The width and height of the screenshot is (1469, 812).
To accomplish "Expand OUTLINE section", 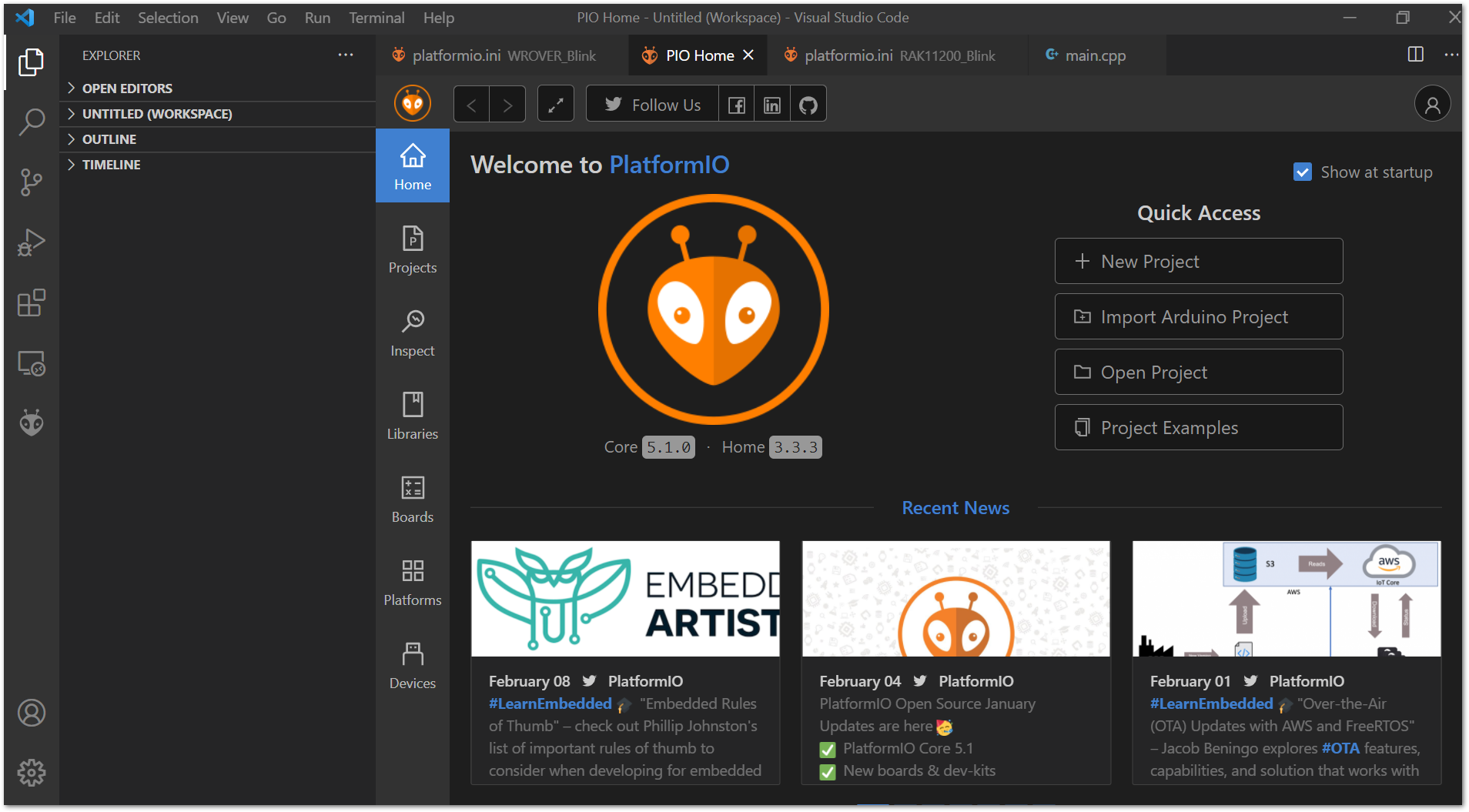I will pyautogui.click(x=217, y=139).
